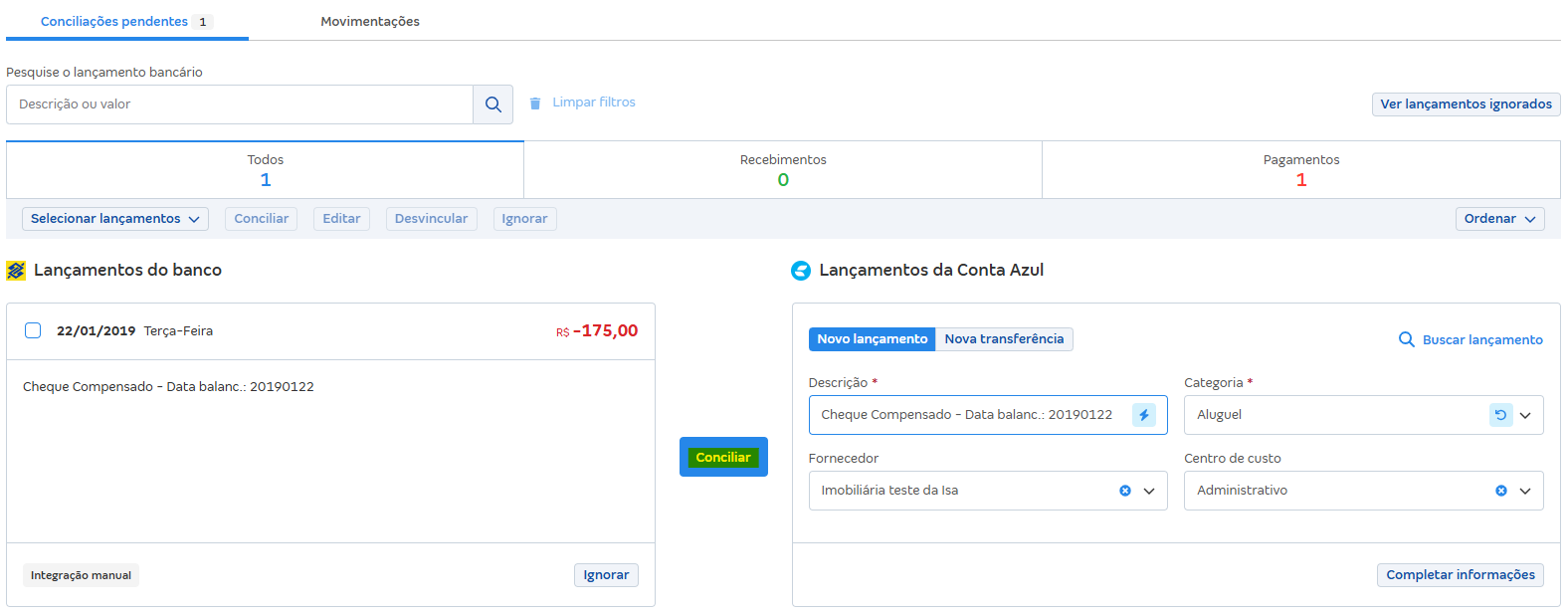This screenshot has height=615, width=1568.
Task: Open Selecionar lançamentos dropdown
Action: click(x=115, y=219)
